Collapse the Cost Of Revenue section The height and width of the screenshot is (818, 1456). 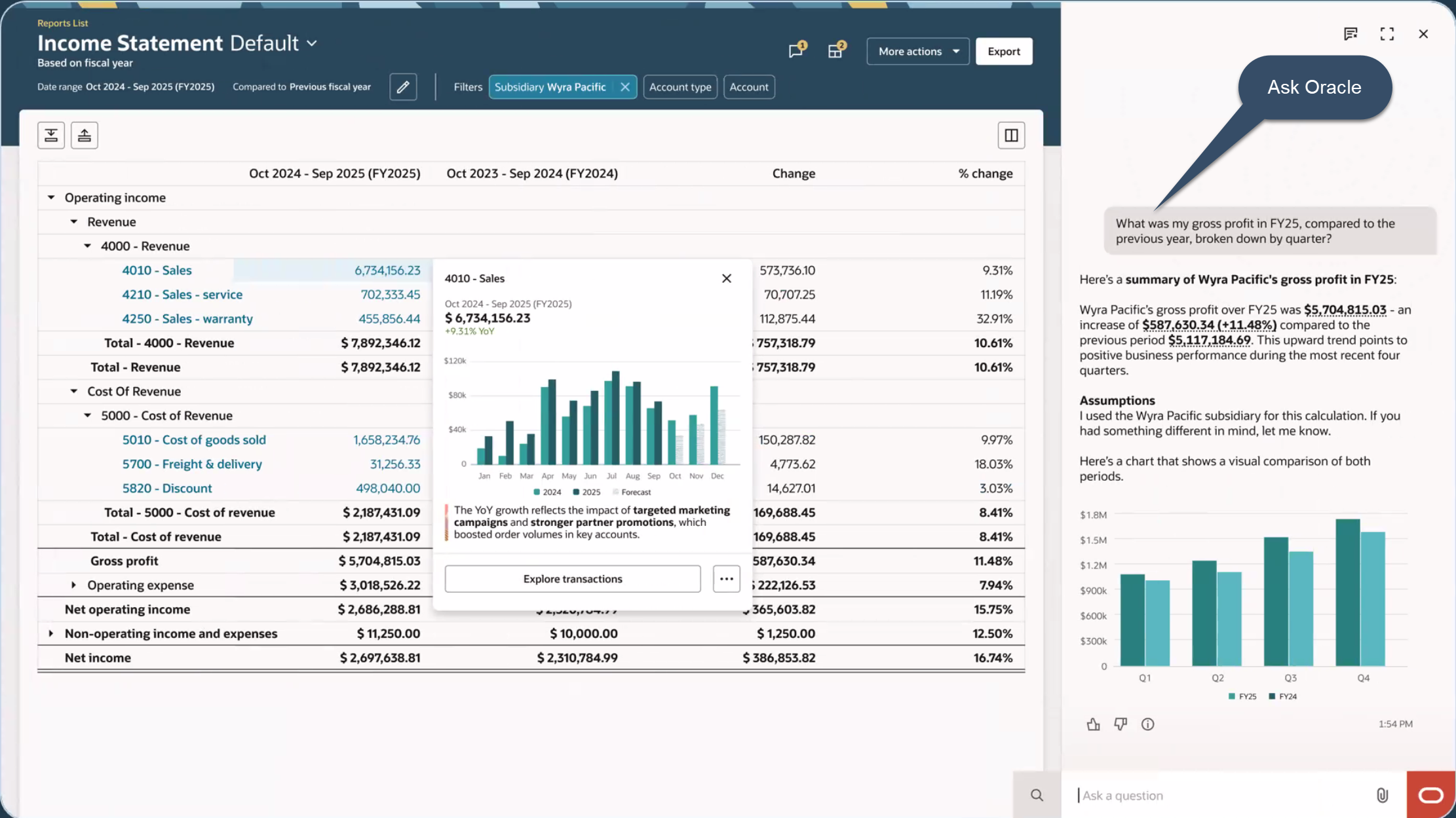pos(74,391)
